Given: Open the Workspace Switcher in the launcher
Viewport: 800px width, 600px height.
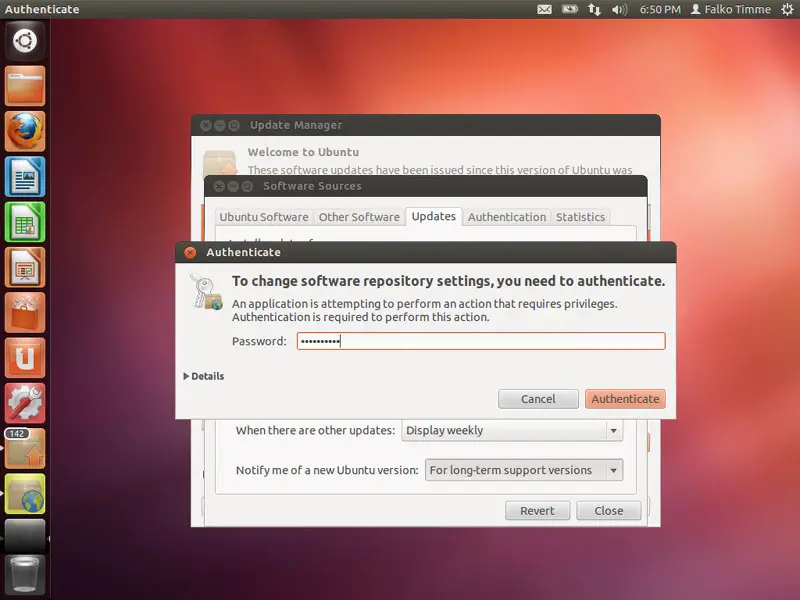Looking at the screenshot, I should click(24, 536).
